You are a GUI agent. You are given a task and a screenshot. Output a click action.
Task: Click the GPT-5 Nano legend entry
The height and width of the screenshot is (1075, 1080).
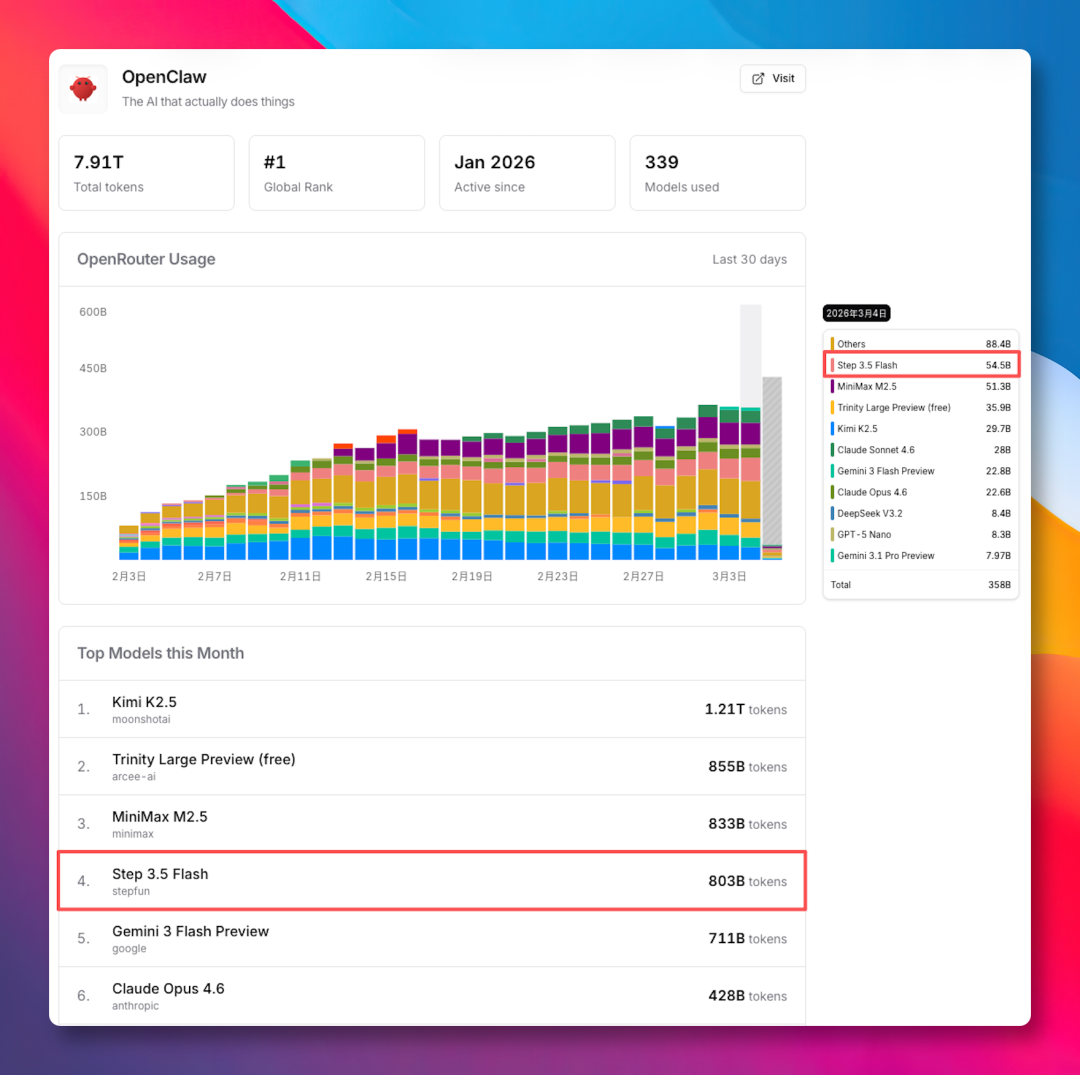tap(921, 534)
